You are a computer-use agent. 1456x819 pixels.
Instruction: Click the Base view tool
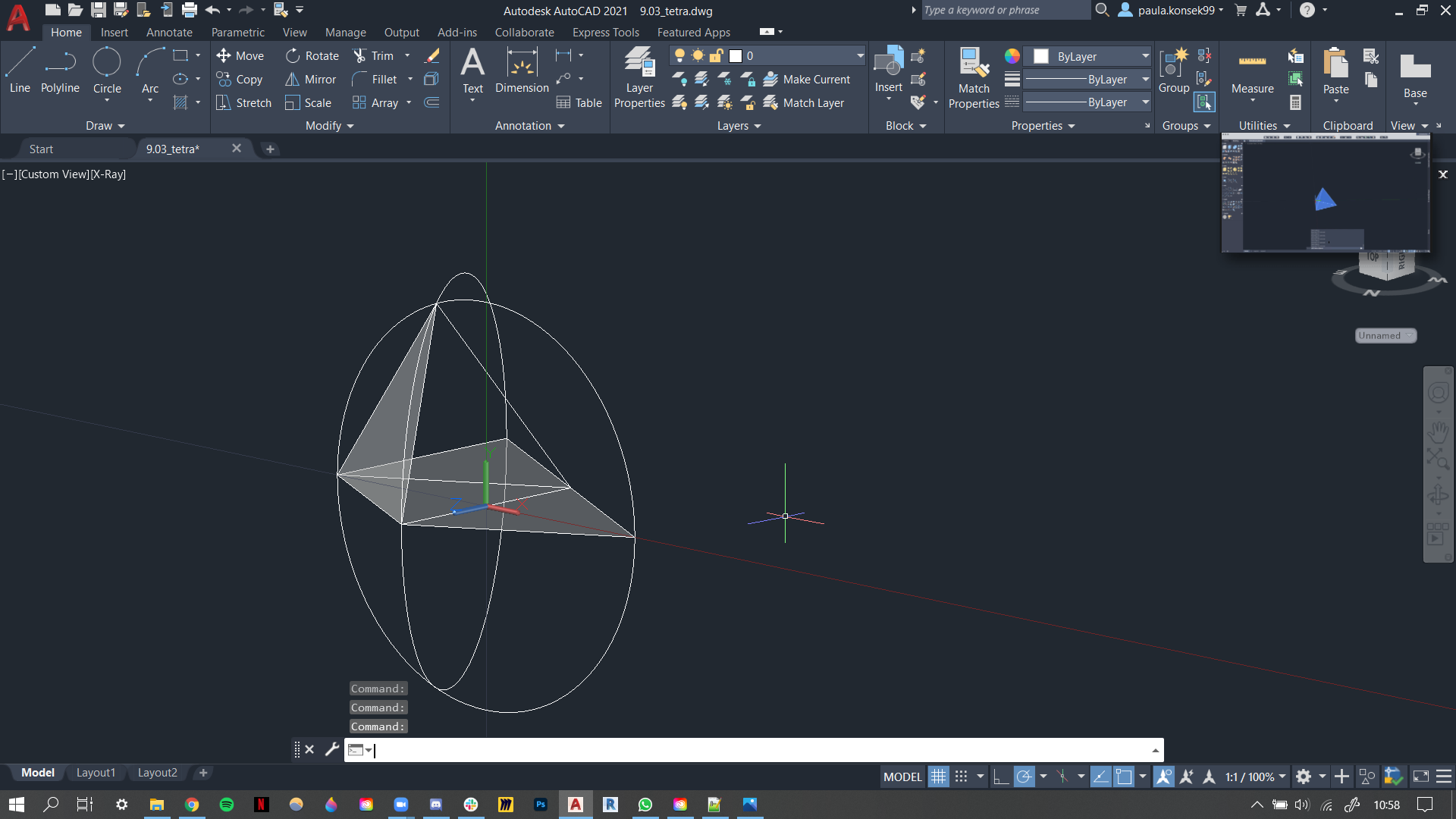click(1415, 76)
